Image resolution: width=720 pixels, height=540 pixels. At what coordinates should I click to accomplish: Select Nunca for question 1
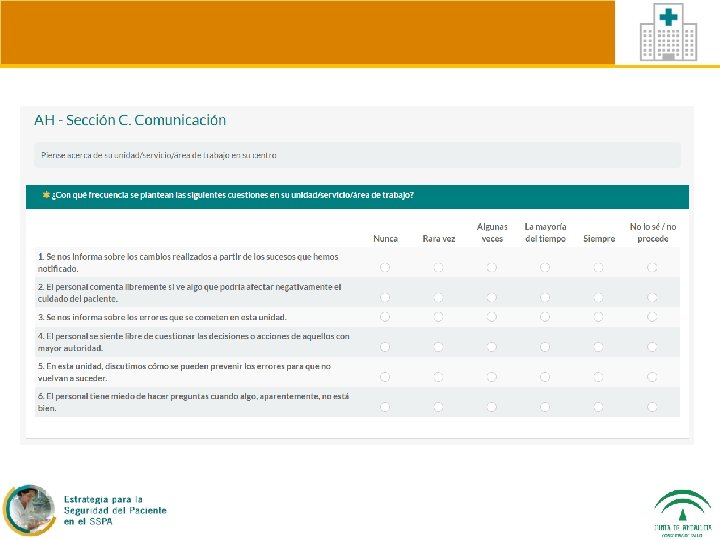click(x=385, y=267)
